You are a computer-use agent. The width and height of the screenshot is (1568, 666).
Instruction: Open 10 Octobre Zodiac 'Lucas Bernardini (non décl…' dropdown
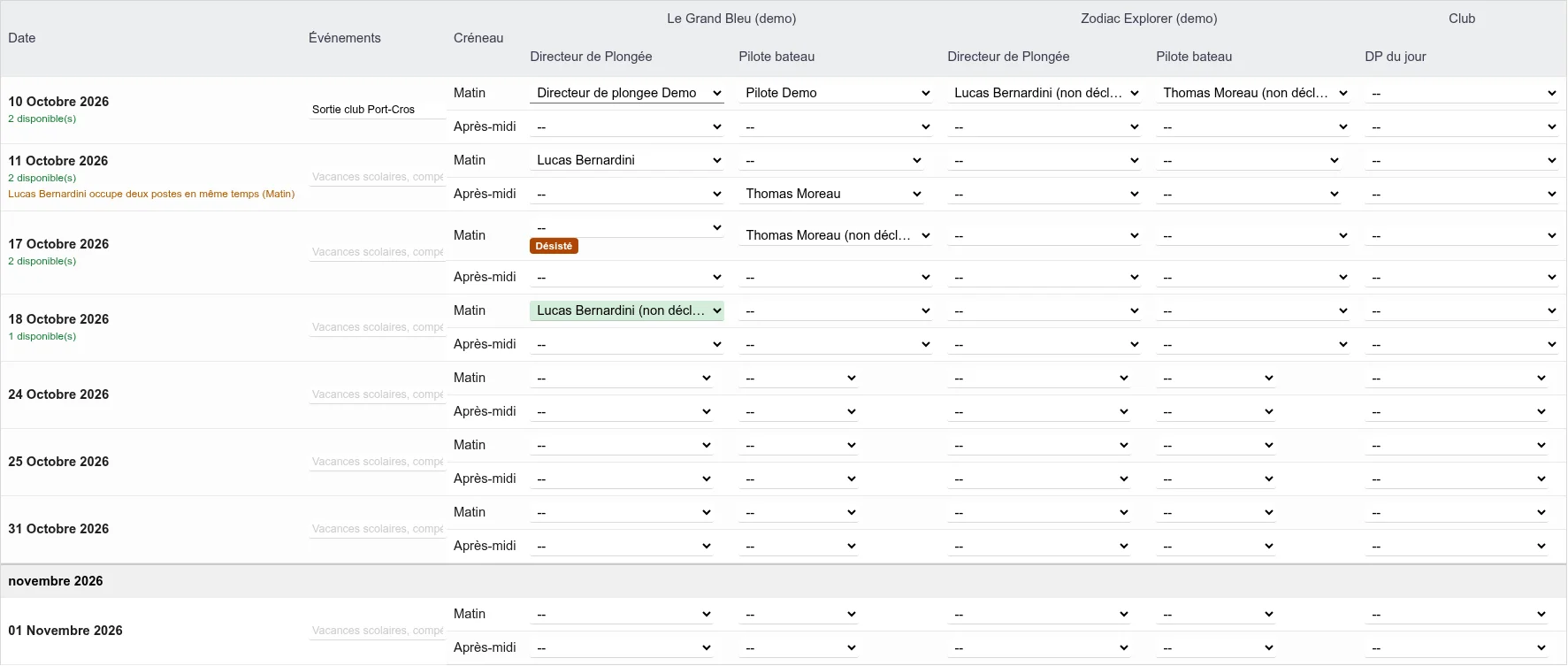click(1044, 93)
